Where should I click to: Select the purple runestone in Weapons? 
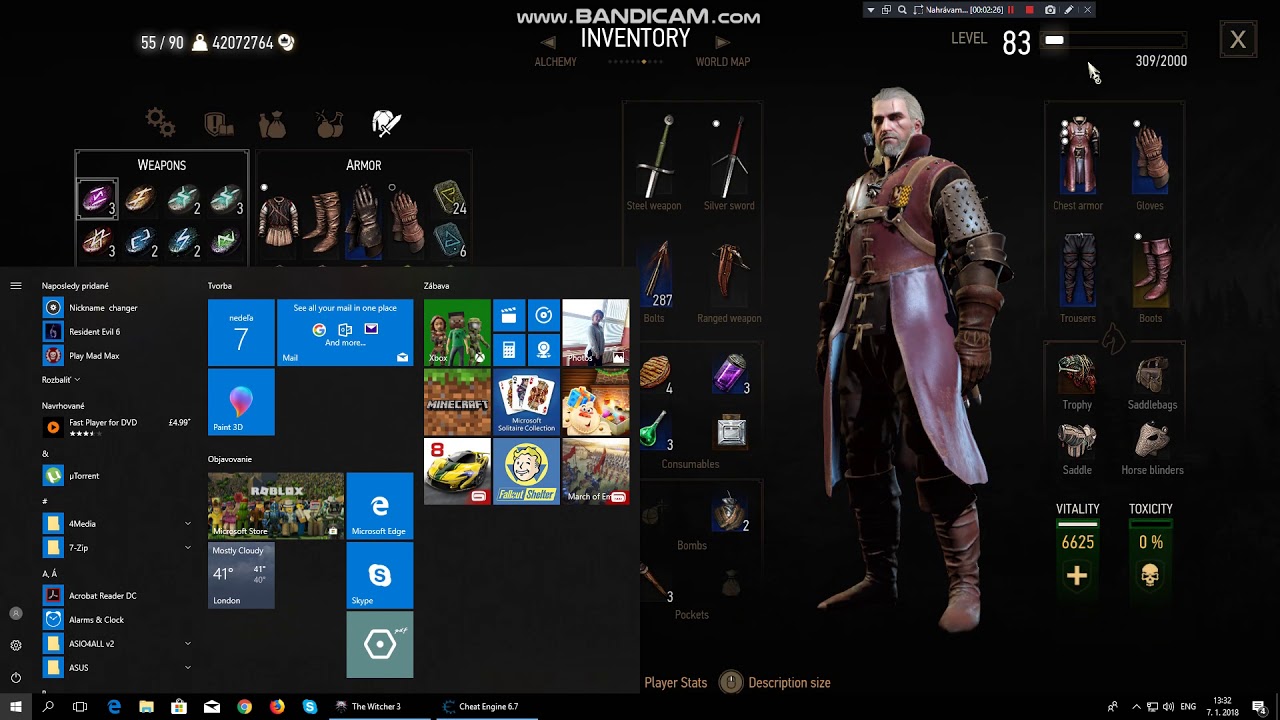pyautogui.click(x=97, y=198)
